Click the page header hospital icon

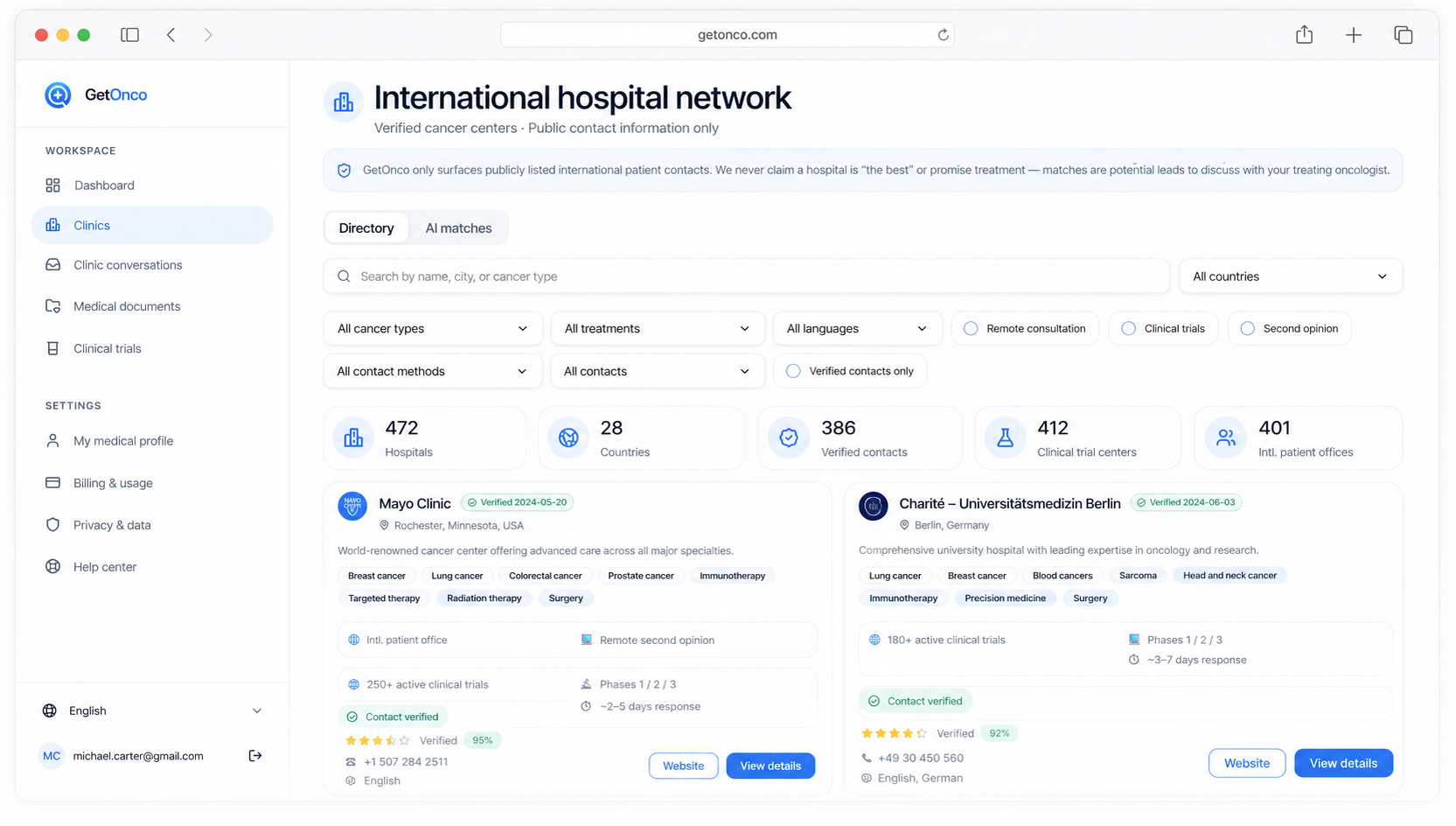(344, 102)
